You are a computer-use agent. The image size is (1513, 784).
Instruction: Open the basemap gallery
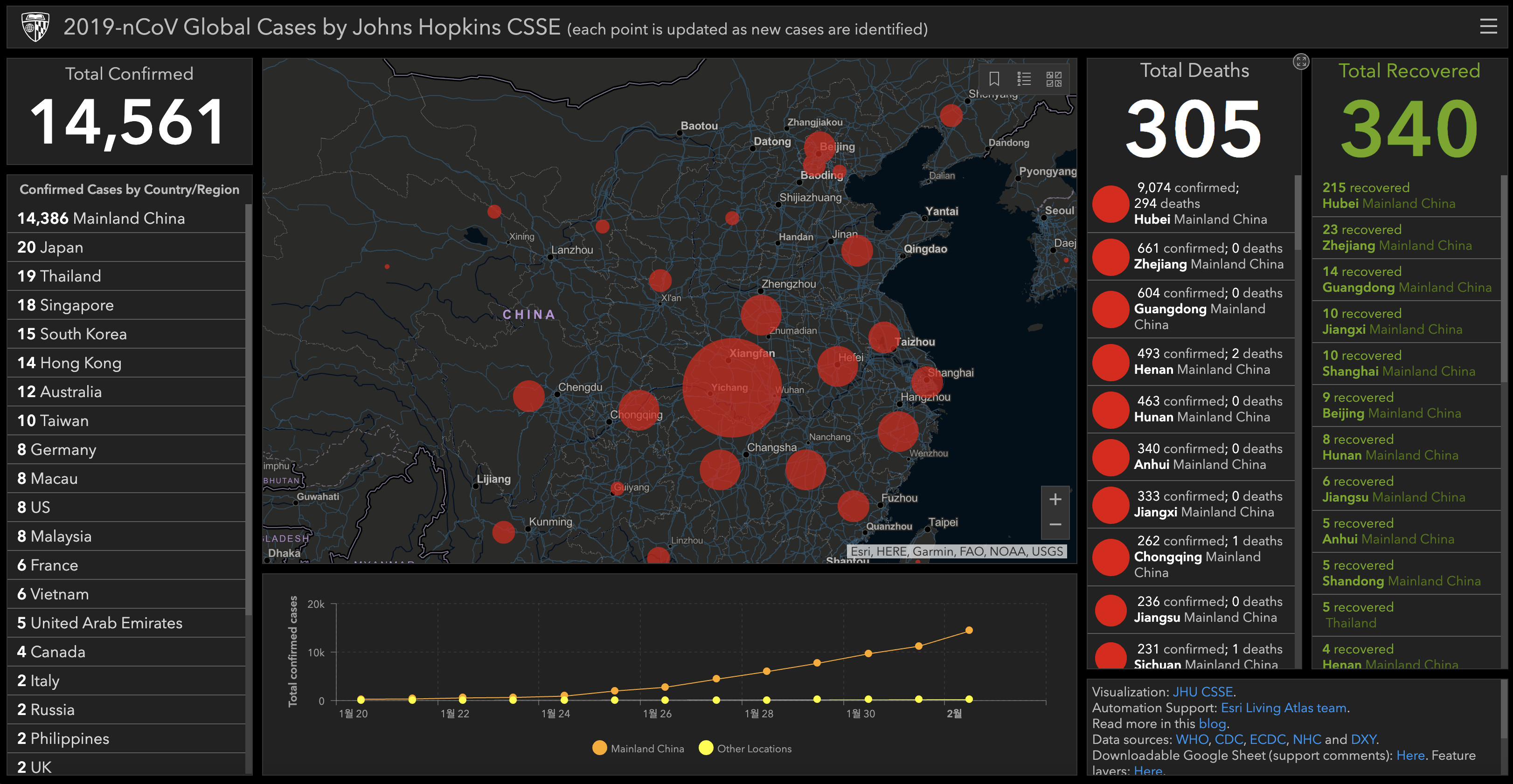1054,79
